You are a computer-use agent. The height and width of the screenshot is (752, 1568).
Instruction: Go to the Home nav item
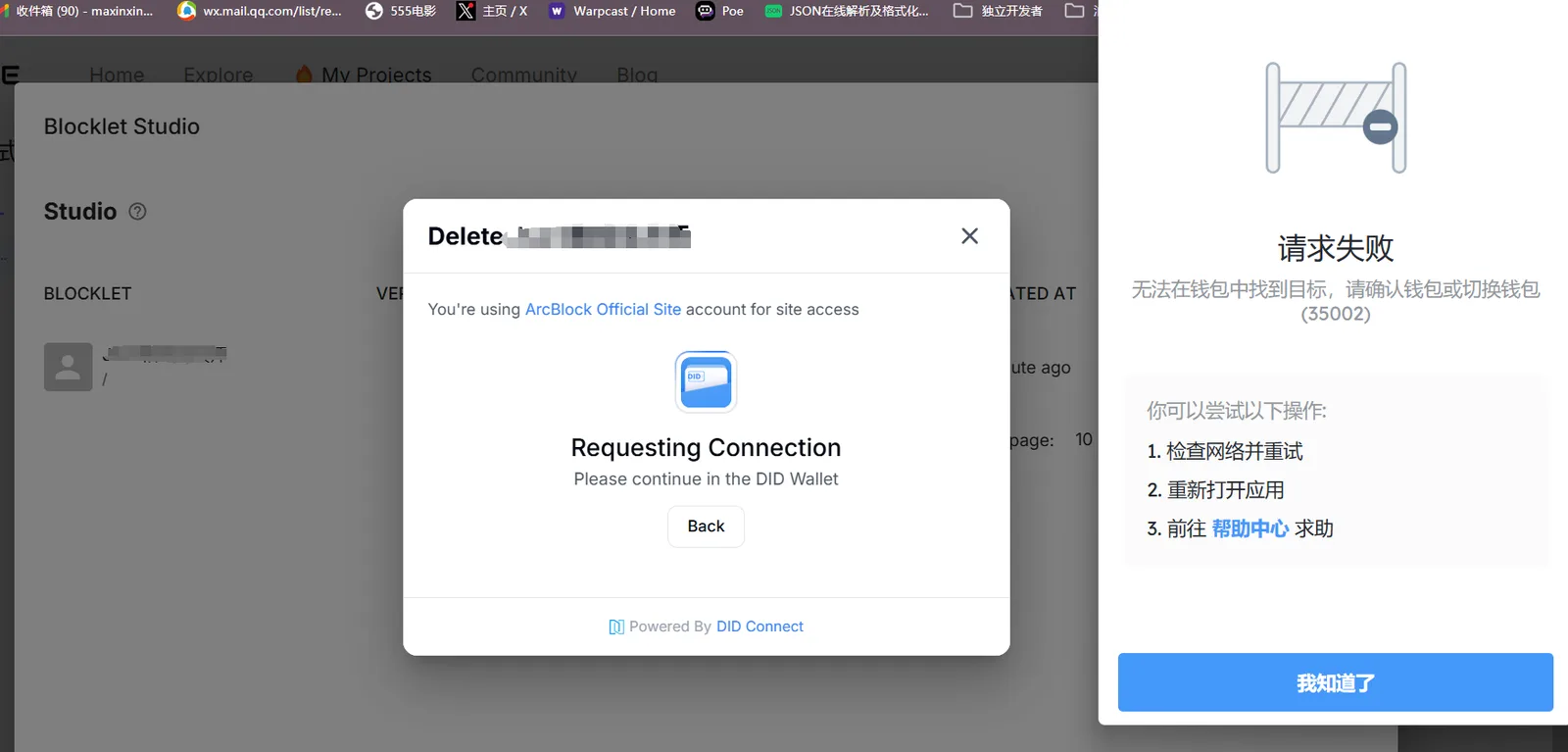tap(117, 75)
